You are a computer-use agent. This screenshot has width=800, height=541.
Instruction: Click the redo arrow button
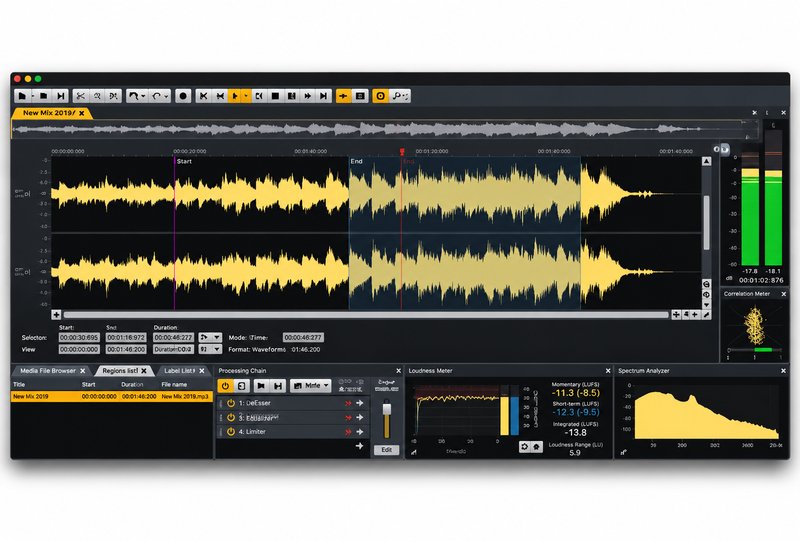[x=157, y=95]
